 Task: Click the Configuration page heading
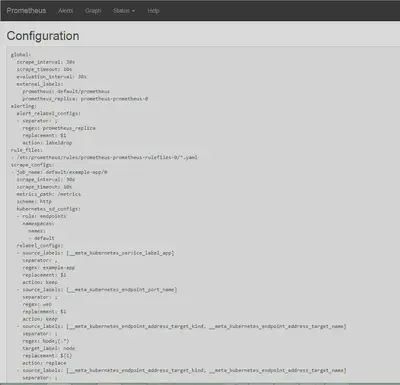pos(43,36)
